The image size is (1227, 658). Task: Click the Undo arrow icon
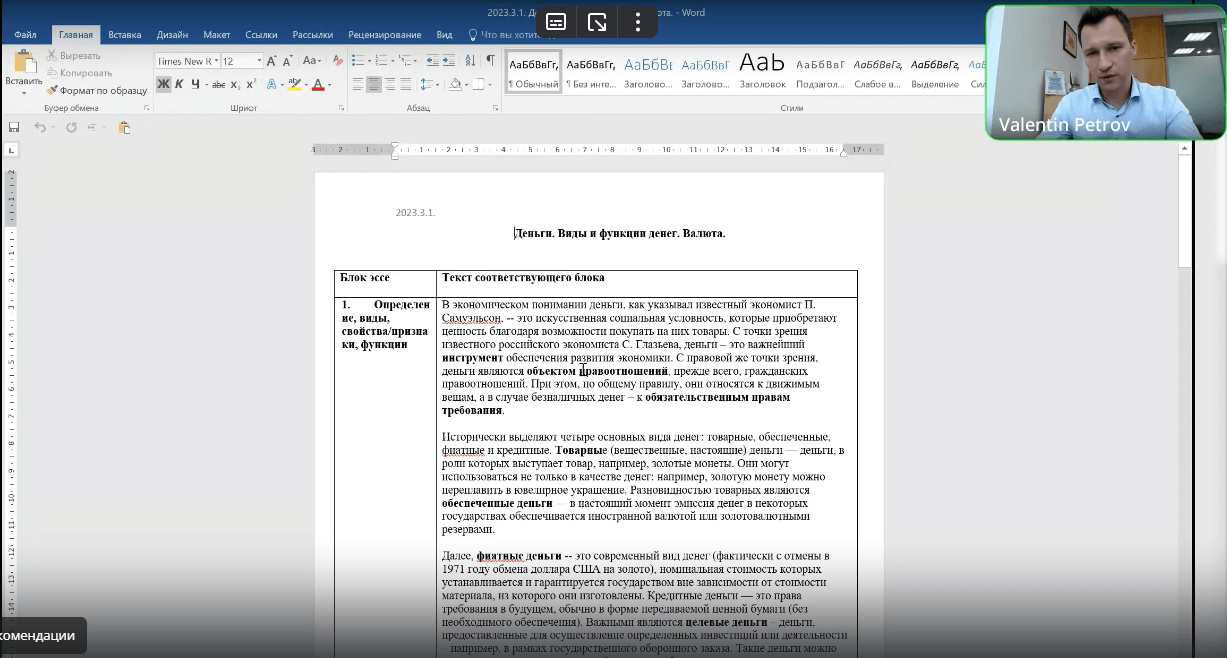pos(39,127)
